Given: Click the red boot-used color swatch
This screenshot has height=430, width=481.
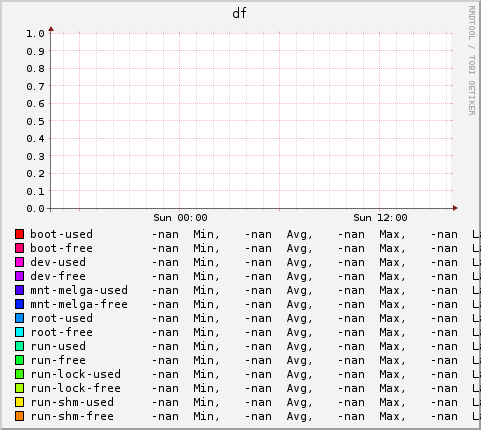Looking at the screenshot, I should [19, 234].
